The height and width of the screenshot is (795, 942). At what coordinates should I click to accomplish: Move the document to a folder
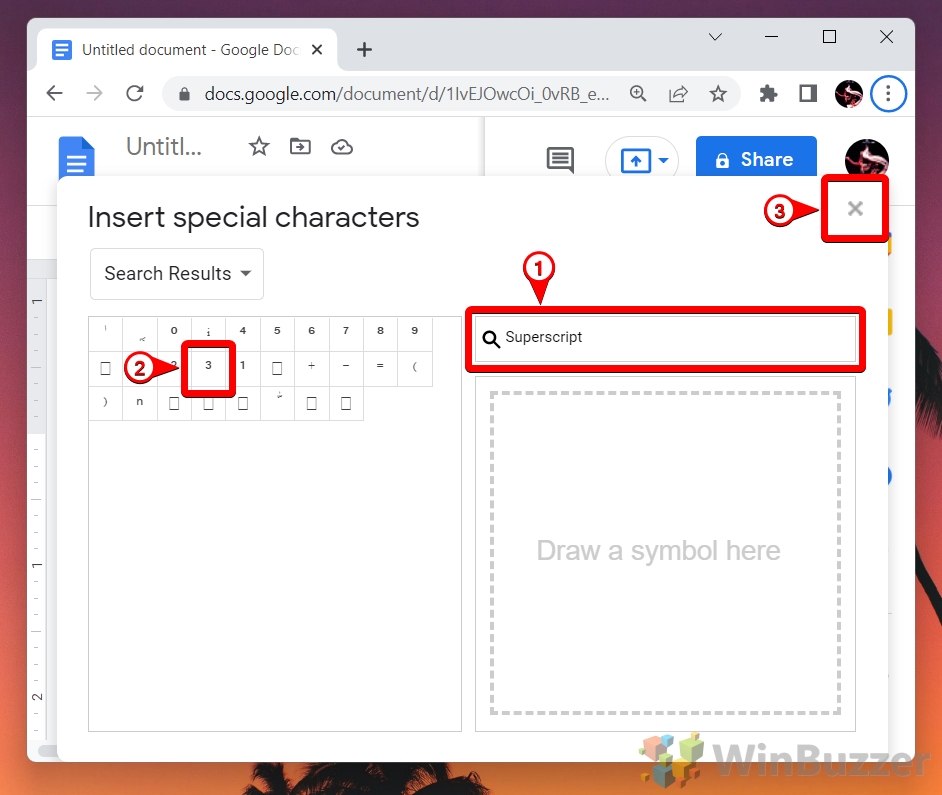(x=300, y=146)
